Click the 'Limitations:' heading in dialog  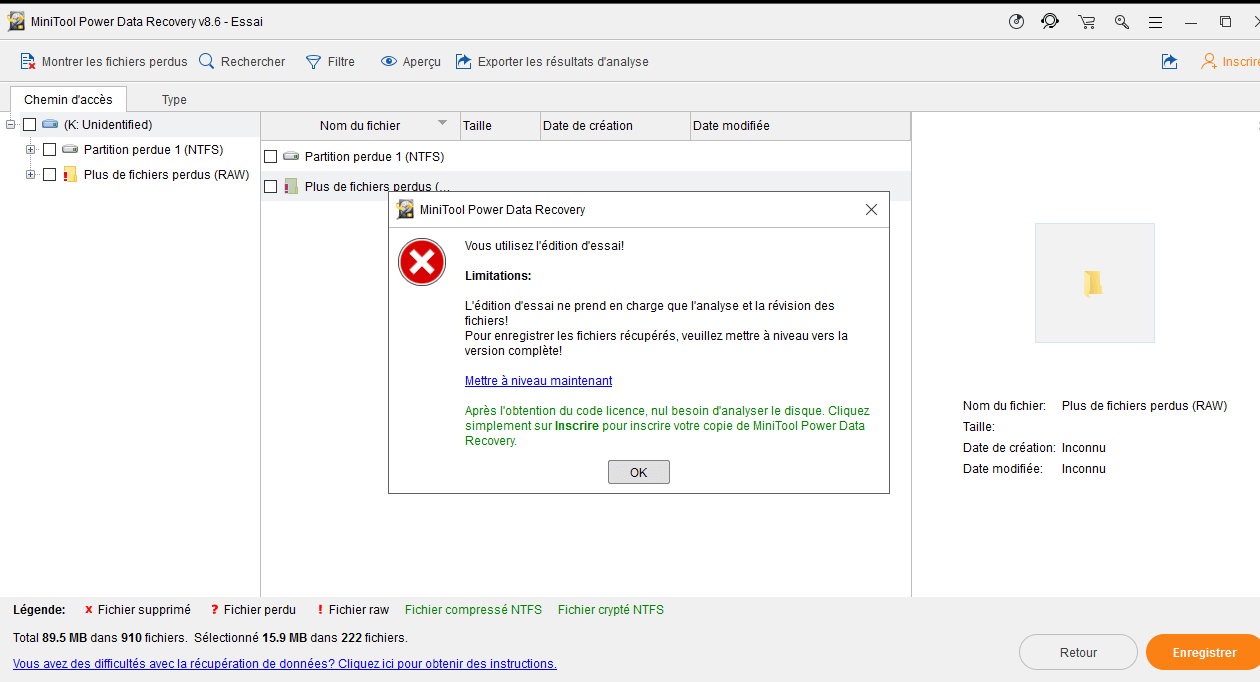tap(498, 276)
